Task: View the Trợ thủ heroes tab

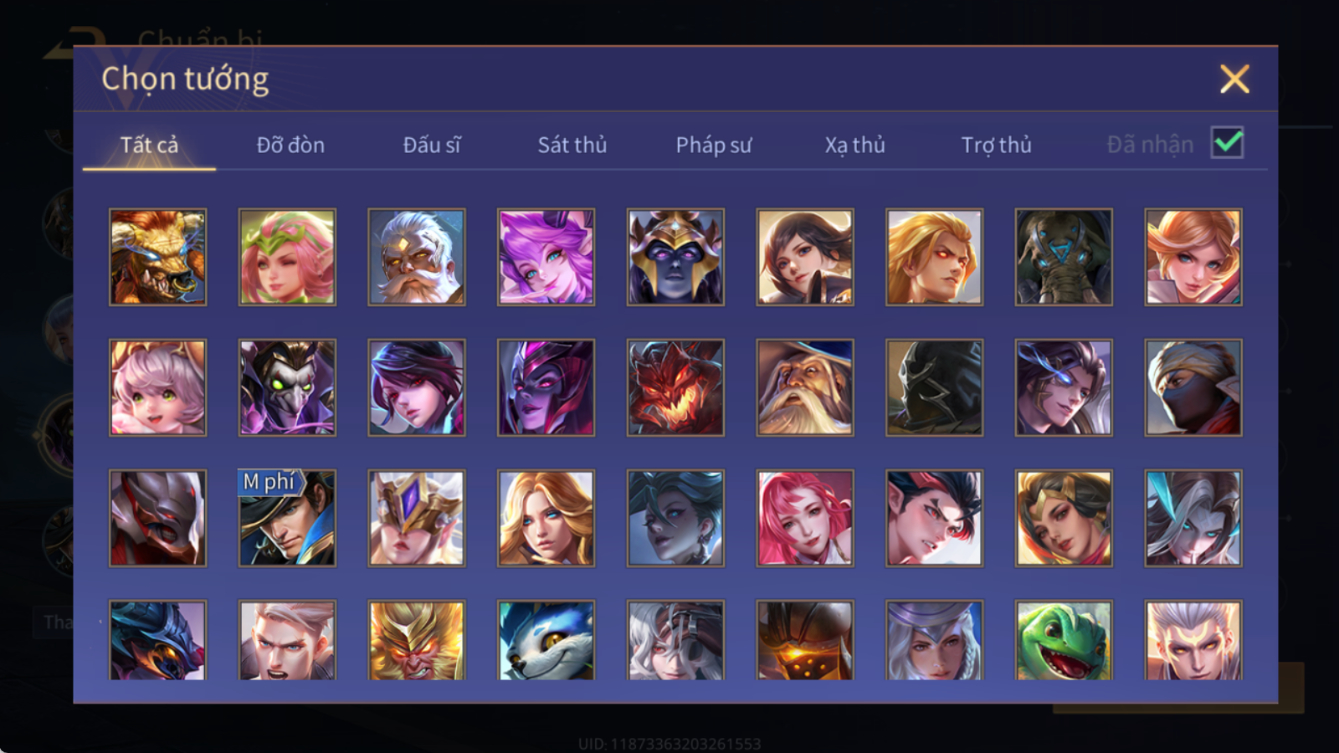Action: tap(996, 145)
